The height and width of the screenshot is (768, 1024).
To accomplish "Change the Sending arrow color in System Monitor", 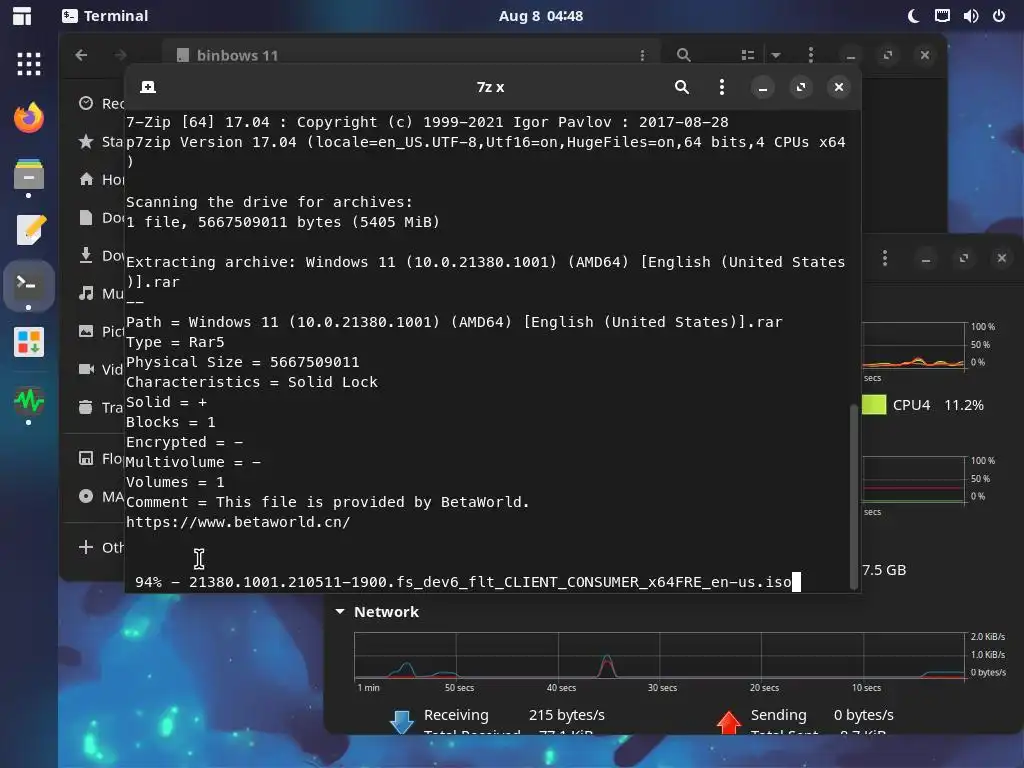I will click(729, 722).
